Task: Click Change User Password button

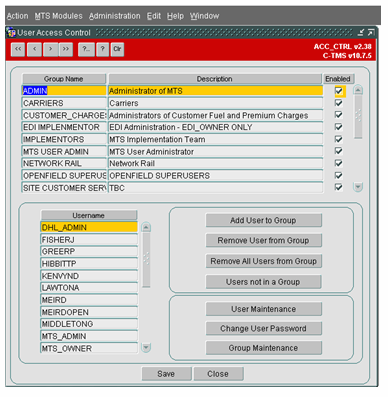Action: pos(264,328)
